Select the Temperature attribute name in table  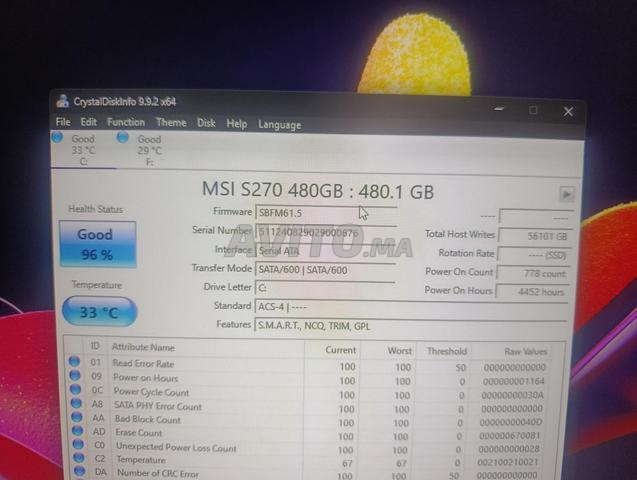point(141,460)
